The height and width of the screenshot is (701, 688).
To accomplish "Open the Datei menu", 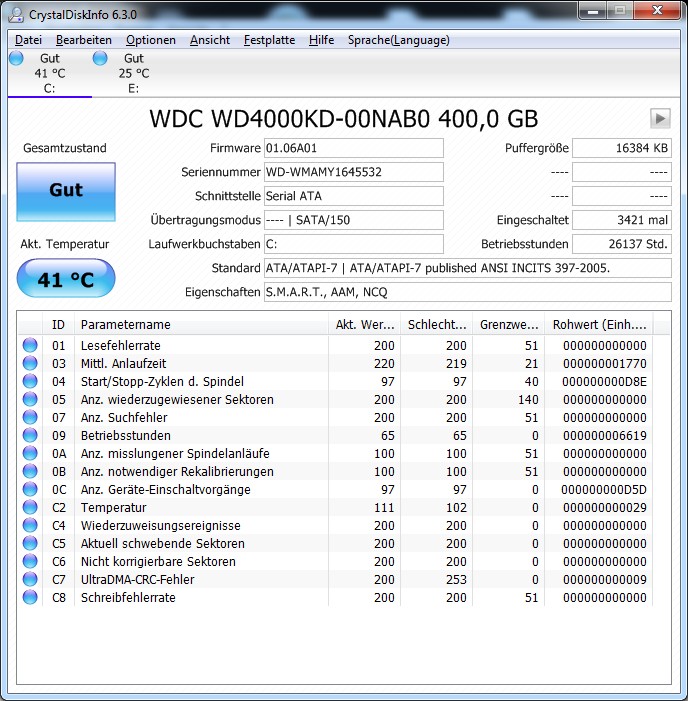I will point(28,40).
